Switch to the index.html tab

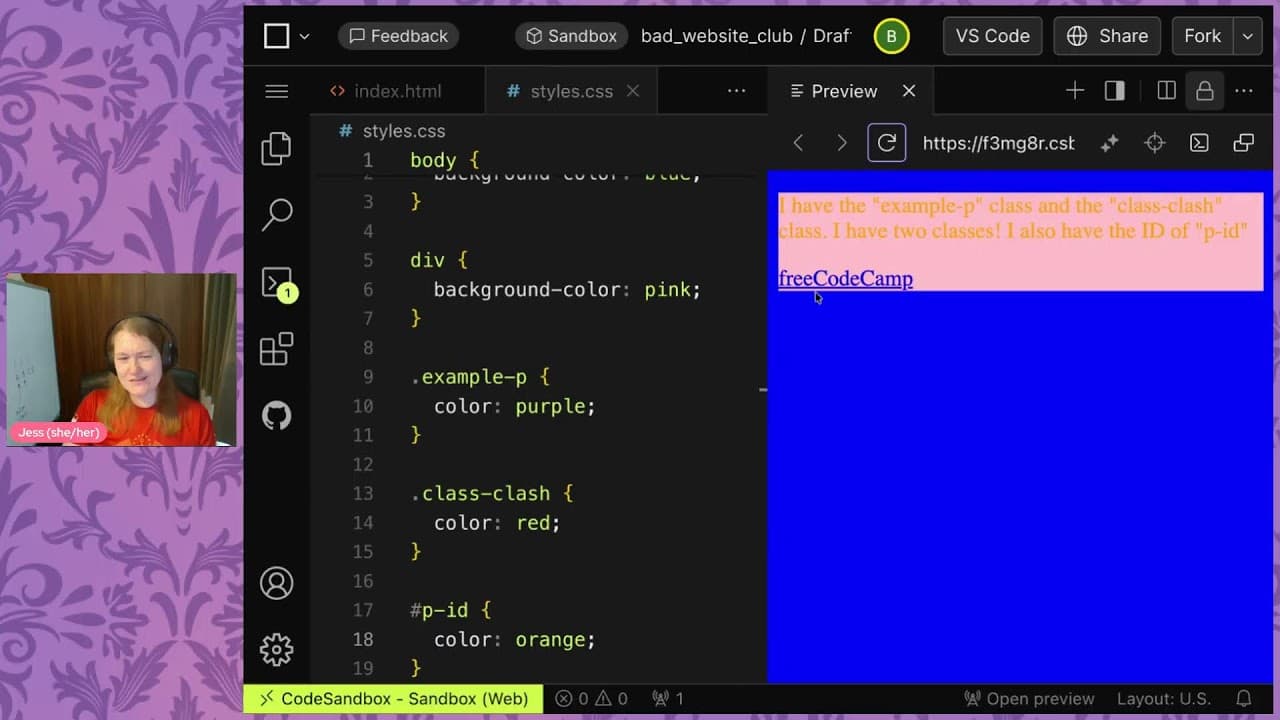(x=385, y=91)
